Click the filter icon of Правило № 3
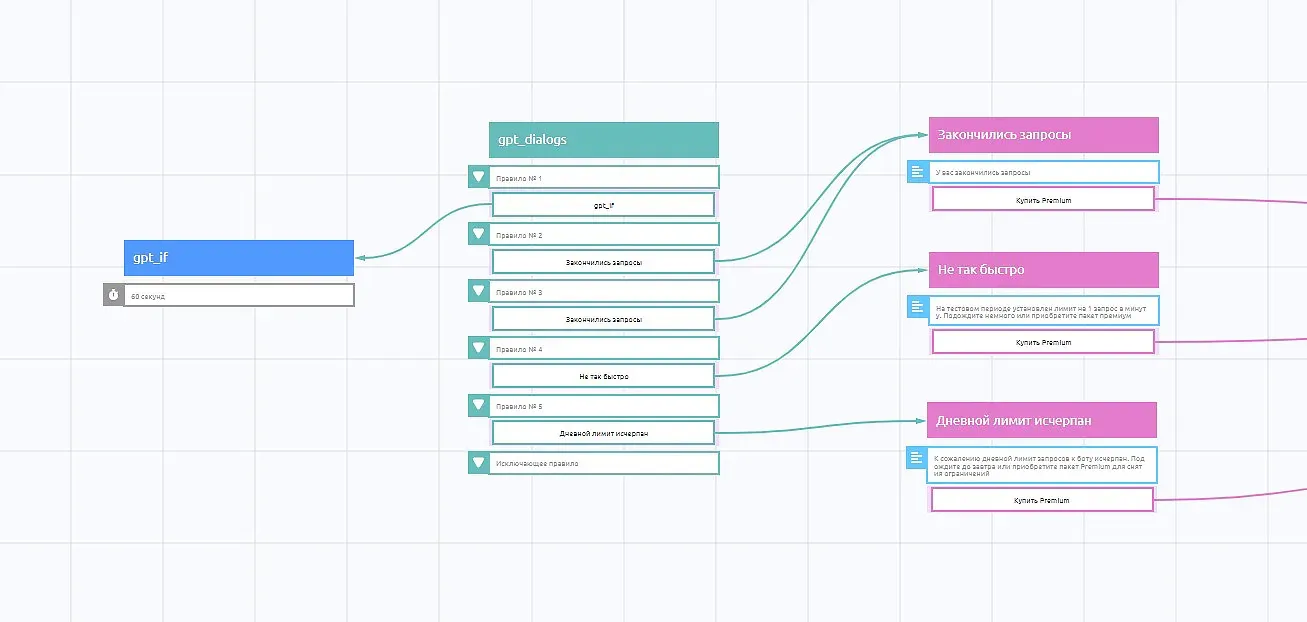This screenshot has height=622, width=1307. [478, 291]
